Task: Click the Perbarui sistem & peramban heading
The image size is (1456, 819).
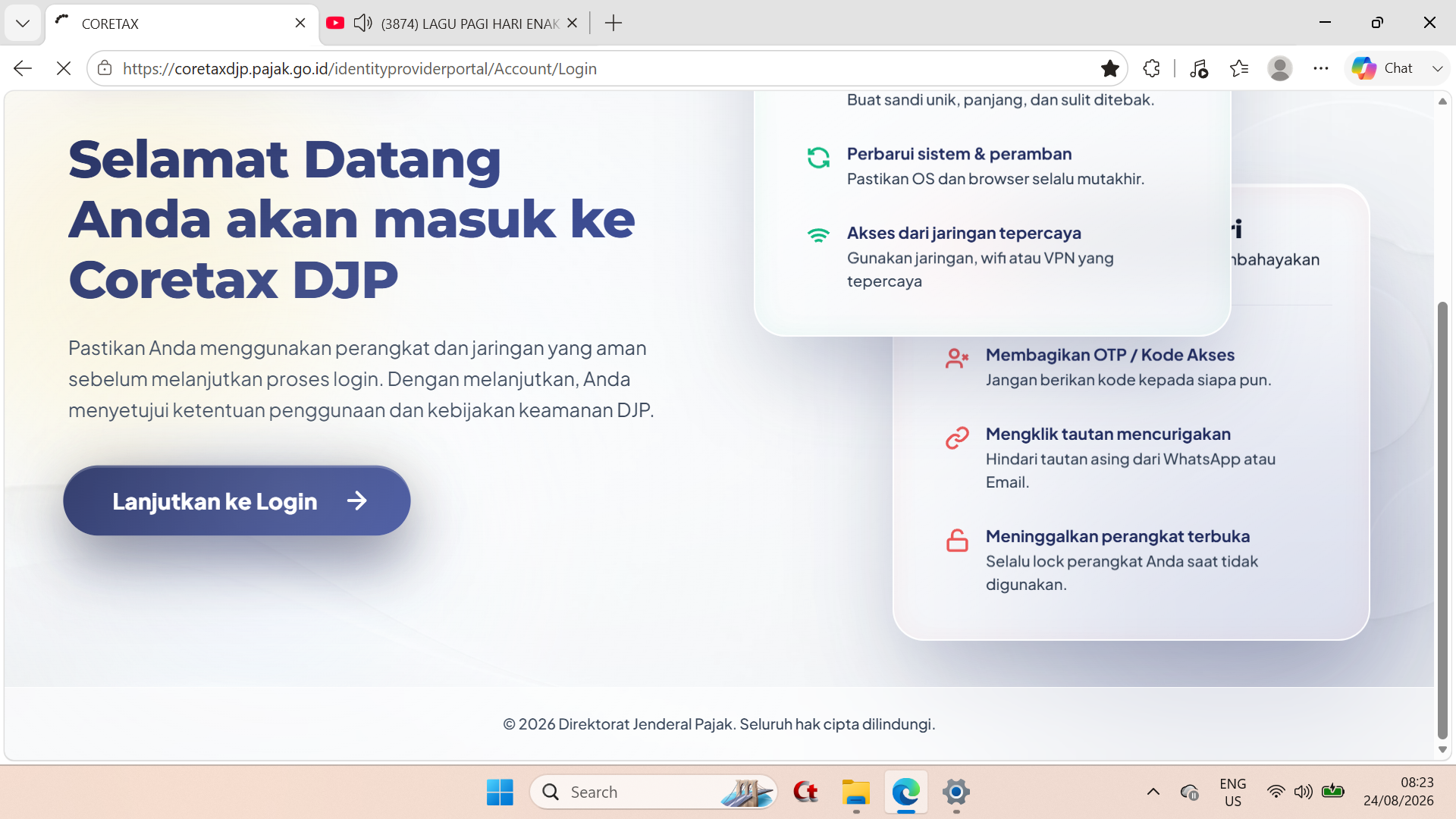Action: (959, 154)
